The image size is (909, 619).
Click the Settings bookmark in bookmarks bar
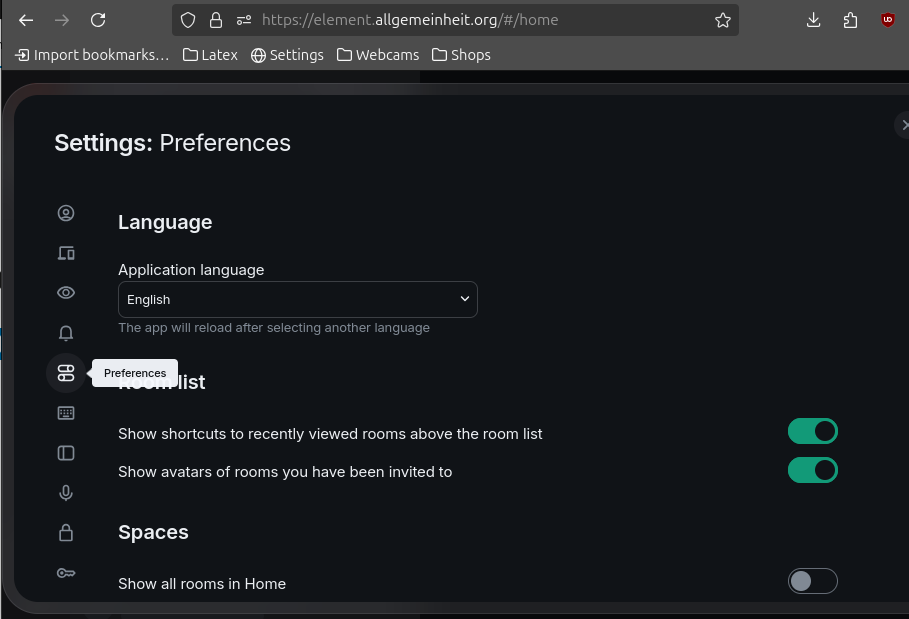(x=287, y=55)
